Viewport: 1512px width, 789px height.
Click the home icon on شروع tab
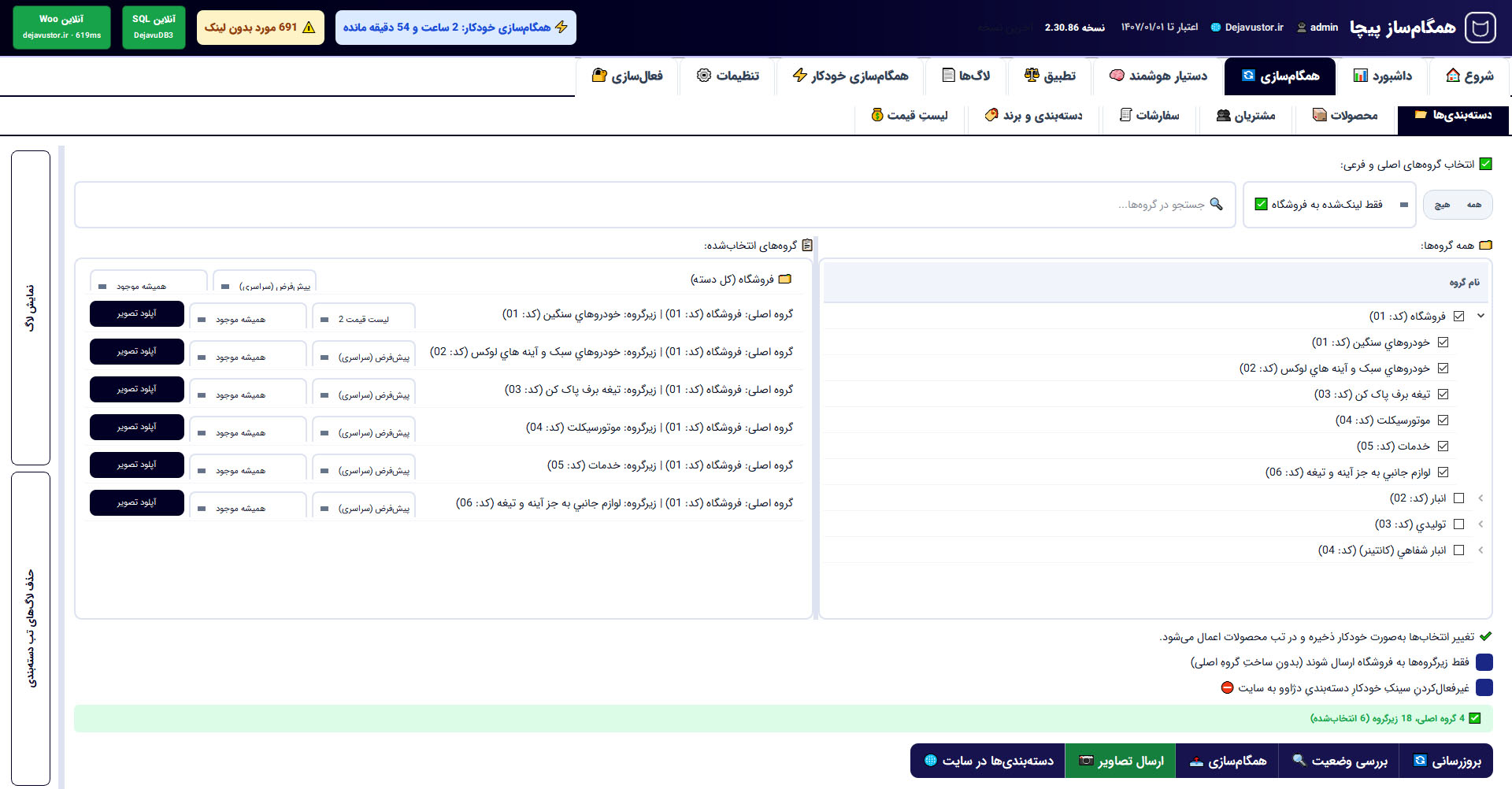[x=1453, y=76]
